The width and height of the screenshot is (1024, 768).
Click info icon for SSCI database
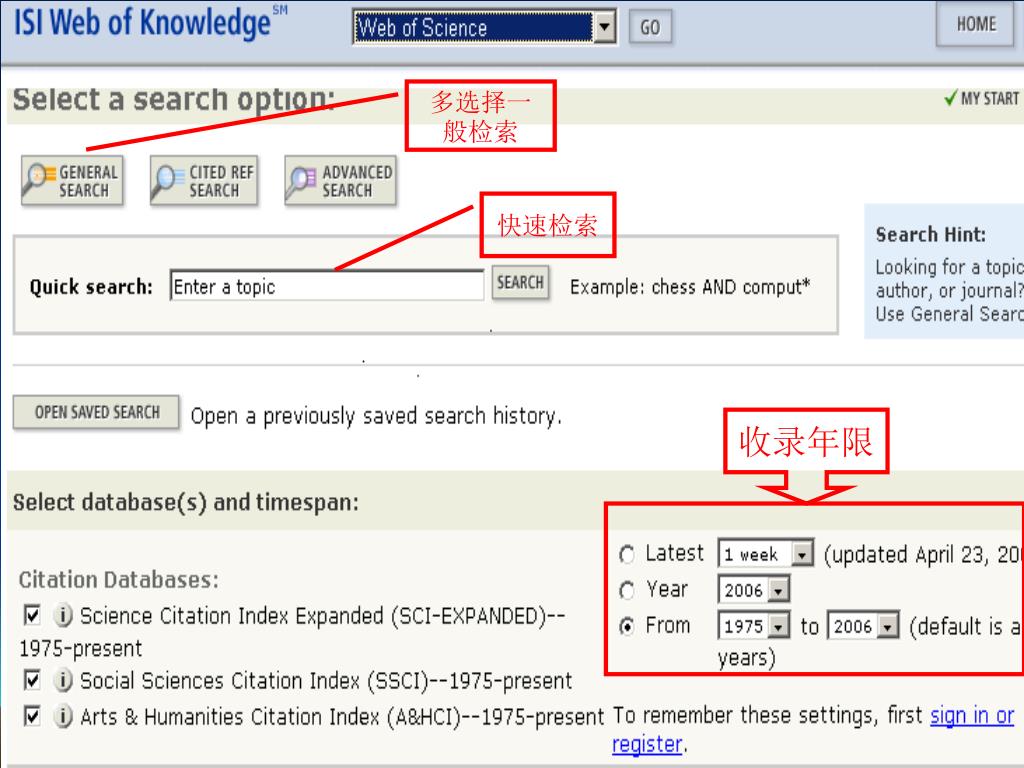pos(63,680)
